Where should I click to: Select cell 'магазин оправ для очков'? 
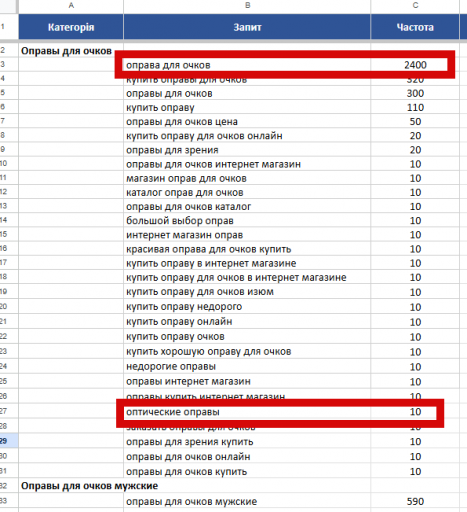pyautogui.click(x=247, y=178)
